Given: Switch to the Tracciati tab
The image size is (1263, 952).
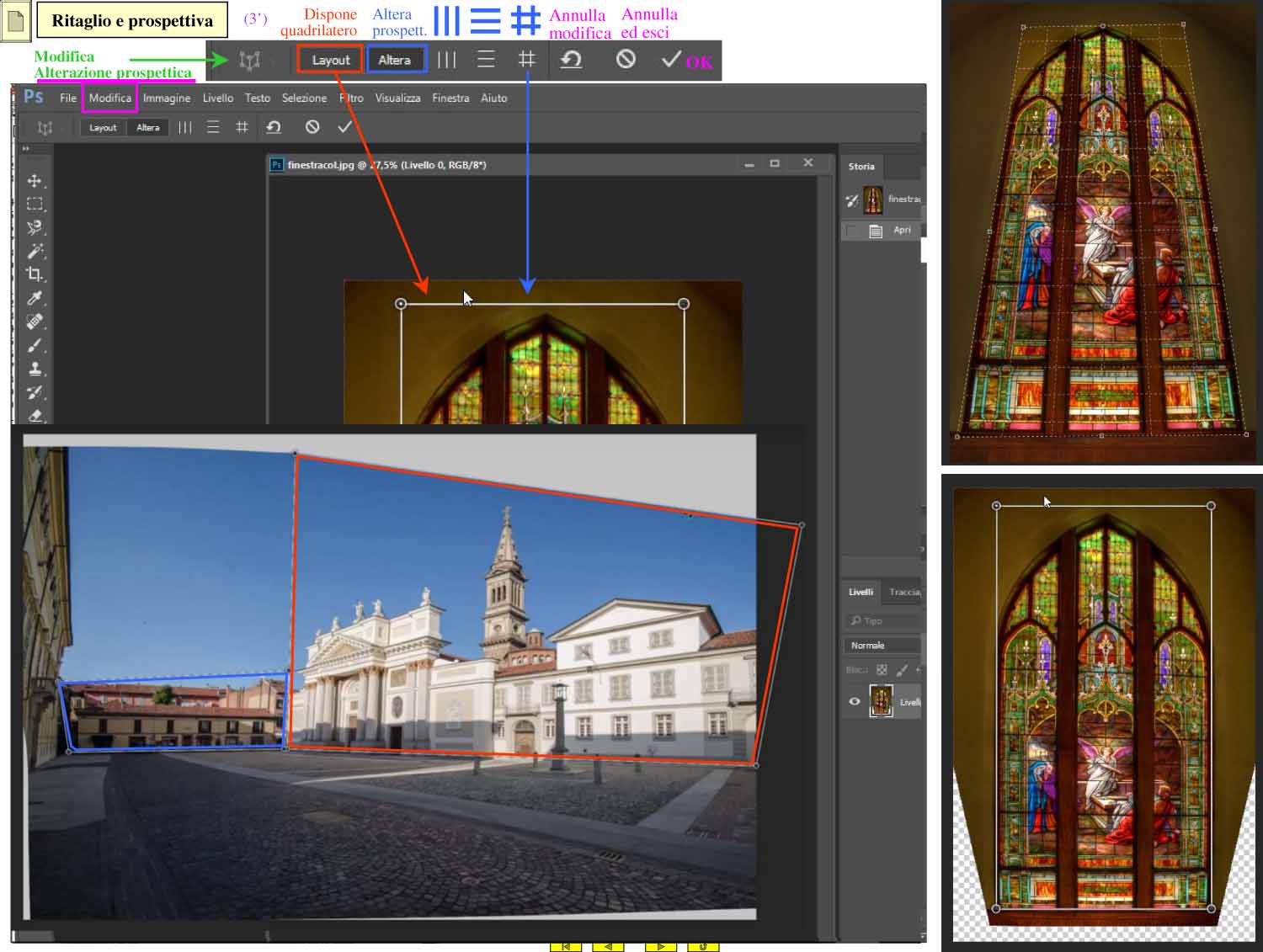Looking at the screenshot, I should click(x=905, y=592).
